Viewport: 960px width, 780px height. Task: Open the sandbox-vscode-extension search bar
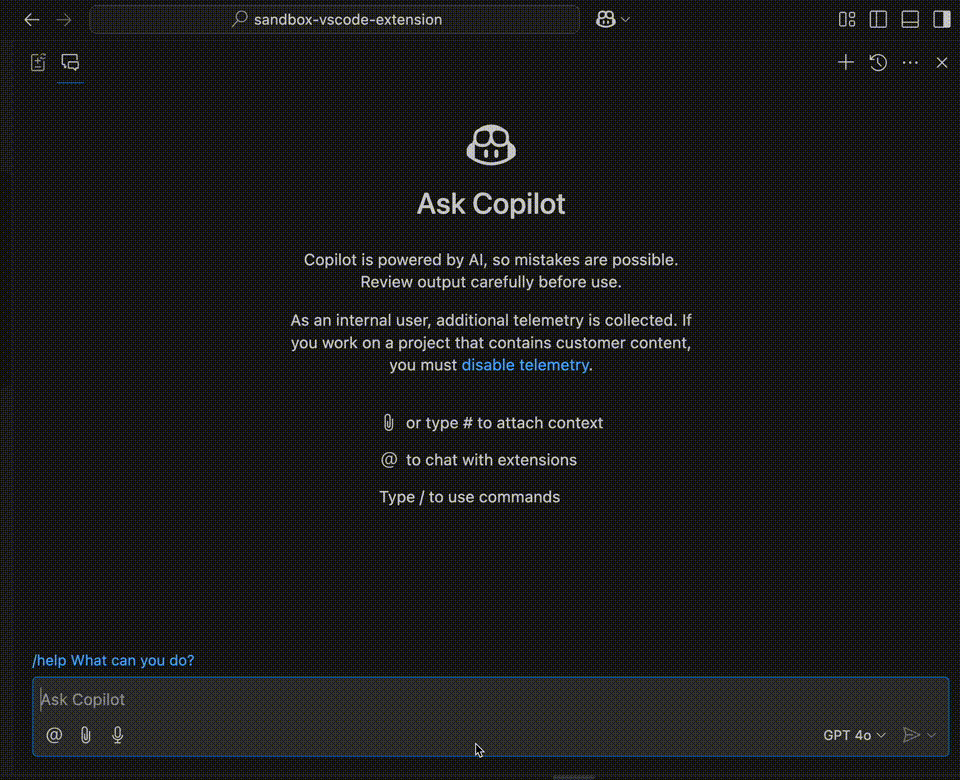[x=334, y=20]
